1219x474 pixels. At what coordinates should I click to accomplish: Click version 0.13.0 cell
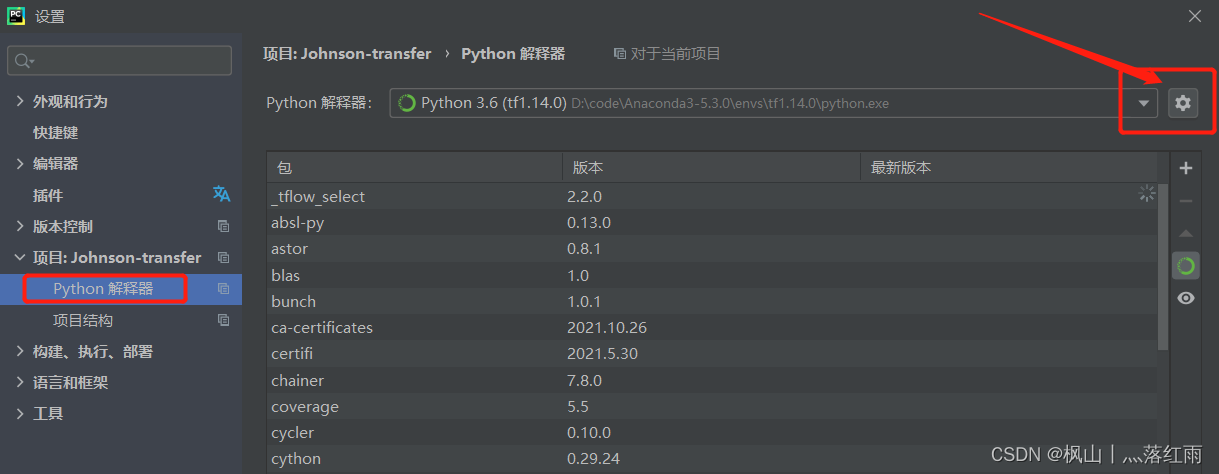(x=589, y=223)
